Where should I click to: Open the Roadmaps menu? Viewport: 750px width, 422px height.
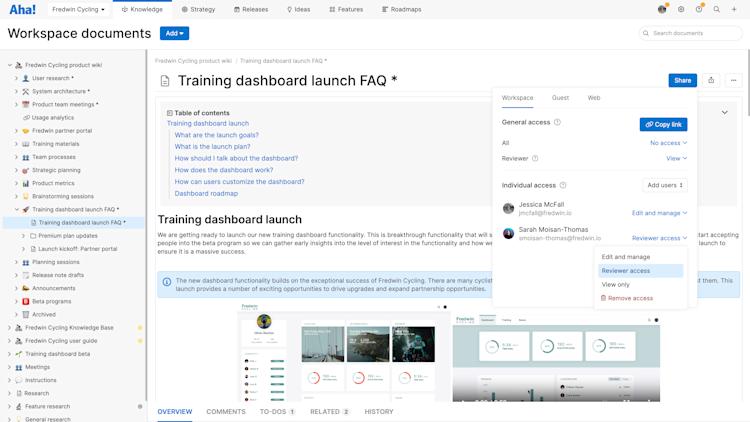[x=401, y=9]
